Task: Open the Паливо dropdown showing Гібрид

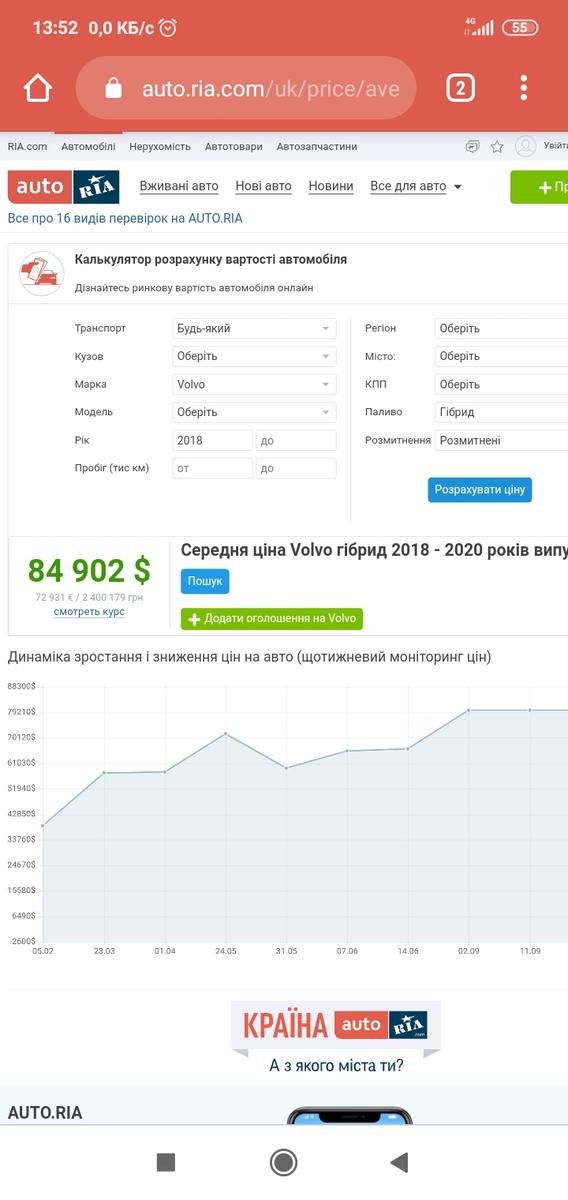Action: pyautogui.click(x=501, y=412)
